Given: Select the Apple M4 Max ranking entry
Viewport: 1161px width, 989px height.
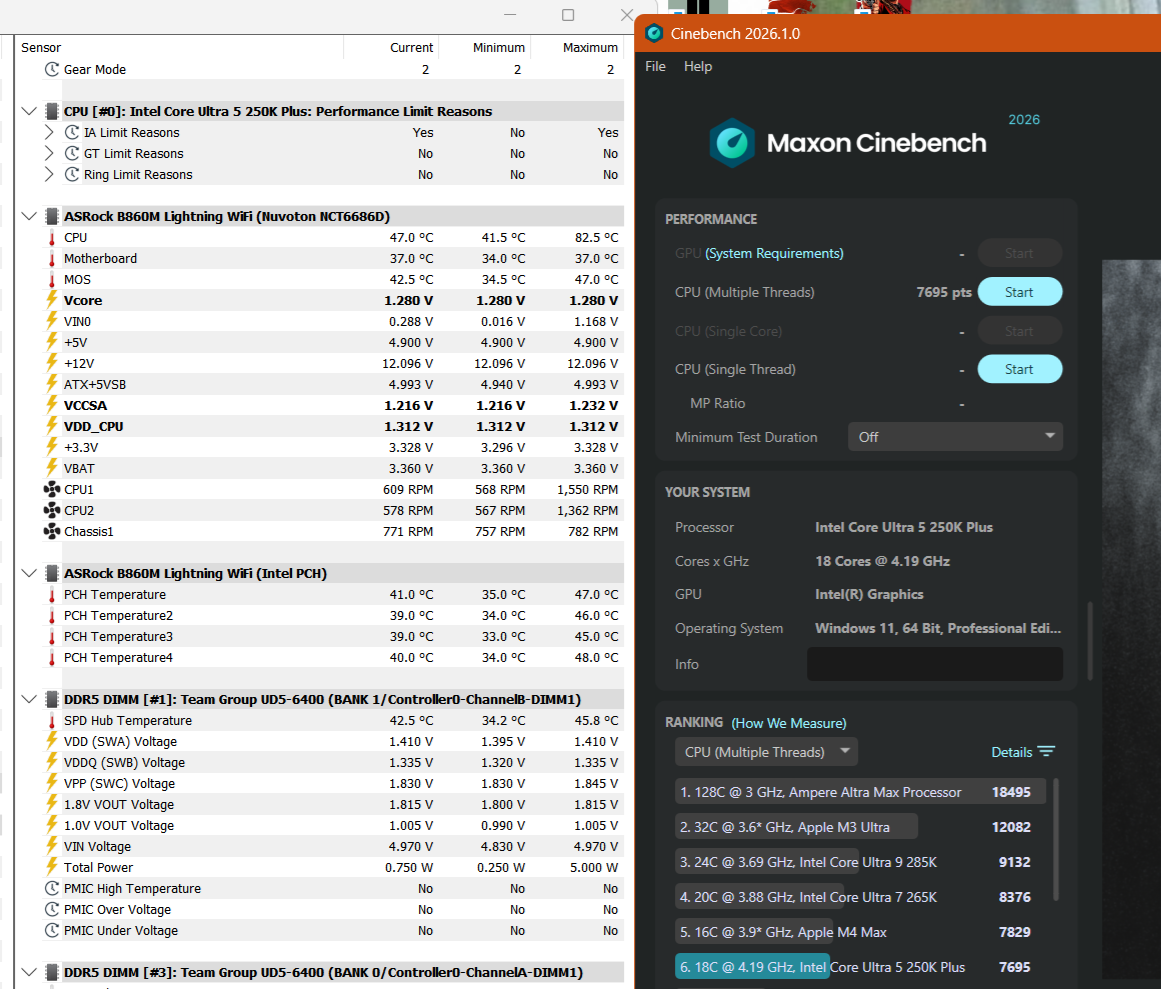Looking at the screenshot, I should pos(860,932).
